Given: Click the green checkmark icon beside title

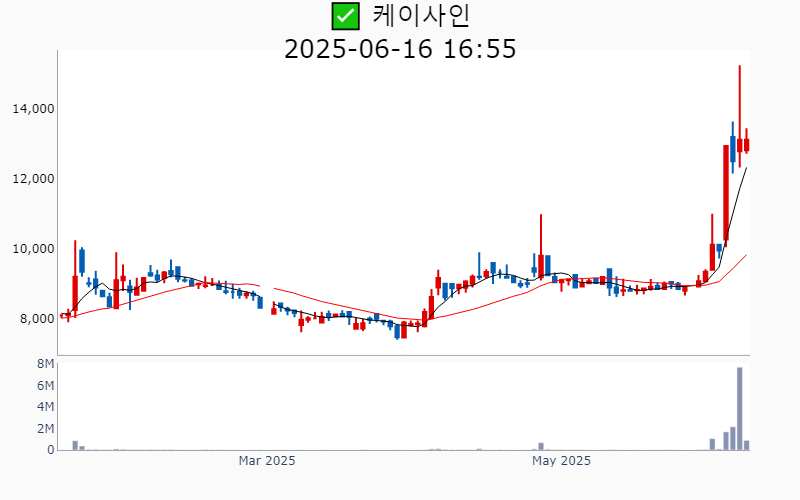Looking at the screenshot, I should (x=345, y=16).
